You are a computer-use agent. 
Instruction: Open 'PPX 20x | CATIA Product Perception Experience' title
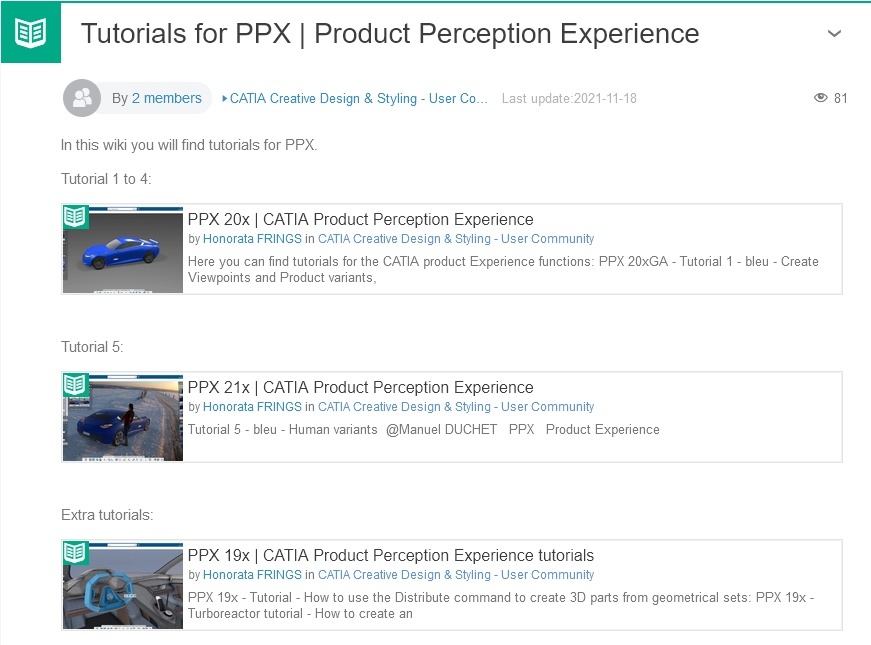pos(360,219)
